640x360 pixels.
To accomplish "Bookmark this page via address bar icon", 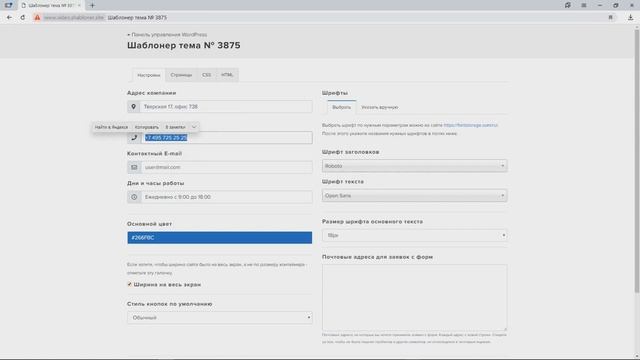I will tap(611, 18).
